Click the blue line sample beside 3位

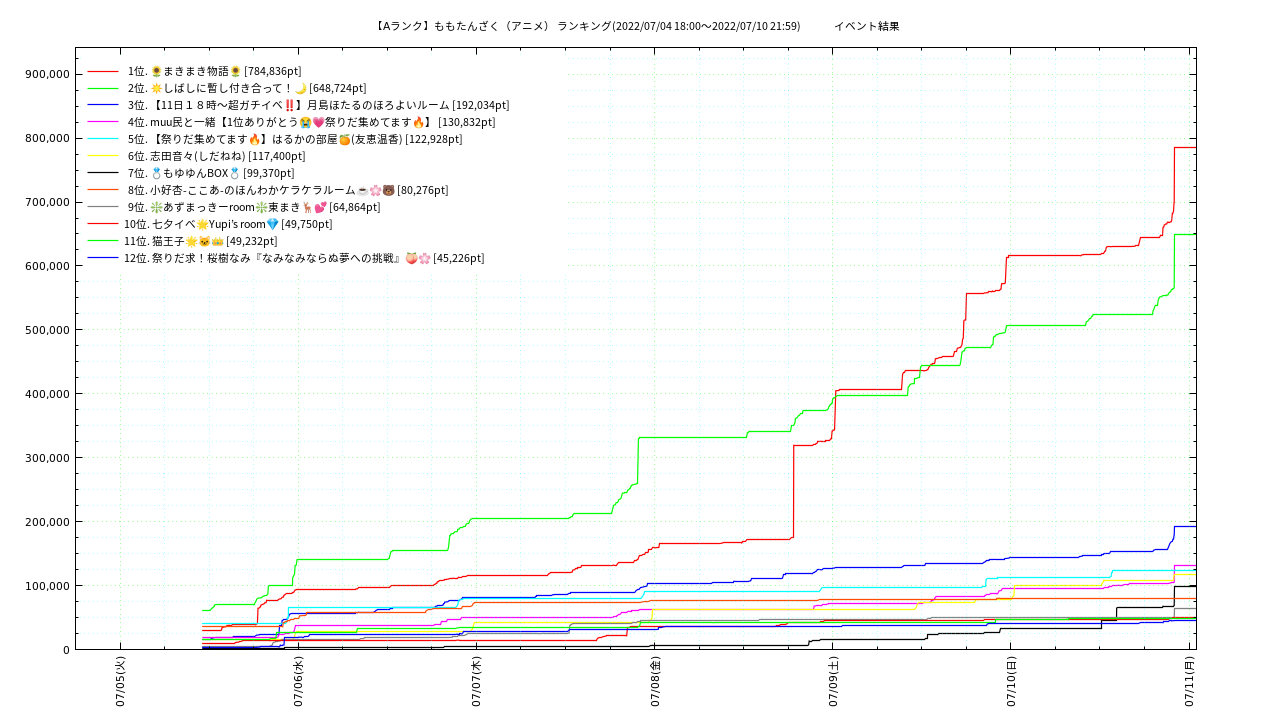[103, 105]
